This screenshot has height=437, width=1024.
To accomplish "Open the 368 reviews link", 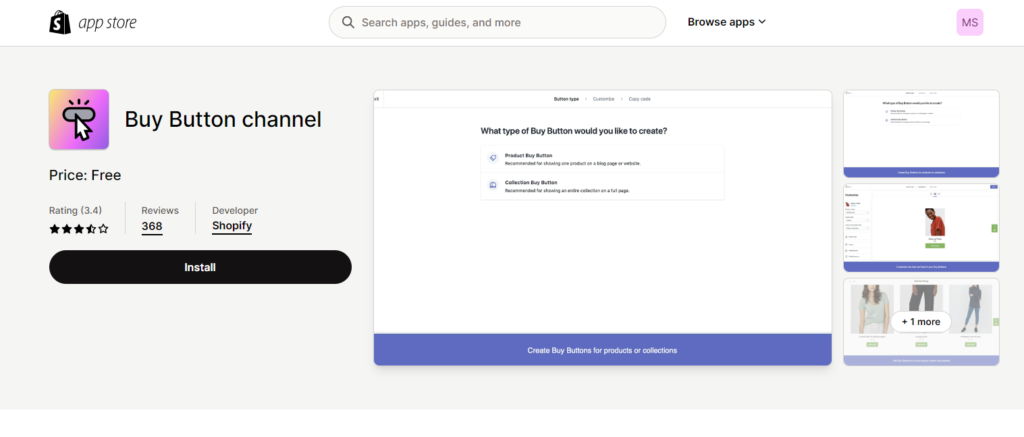I will pos(152,227).
